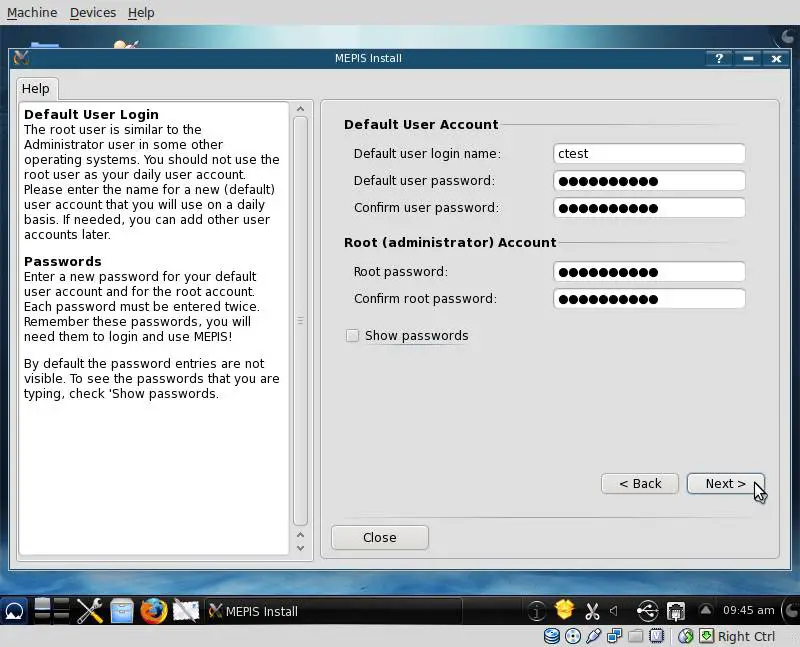Click the question mark help title button

tap(719, 58)
